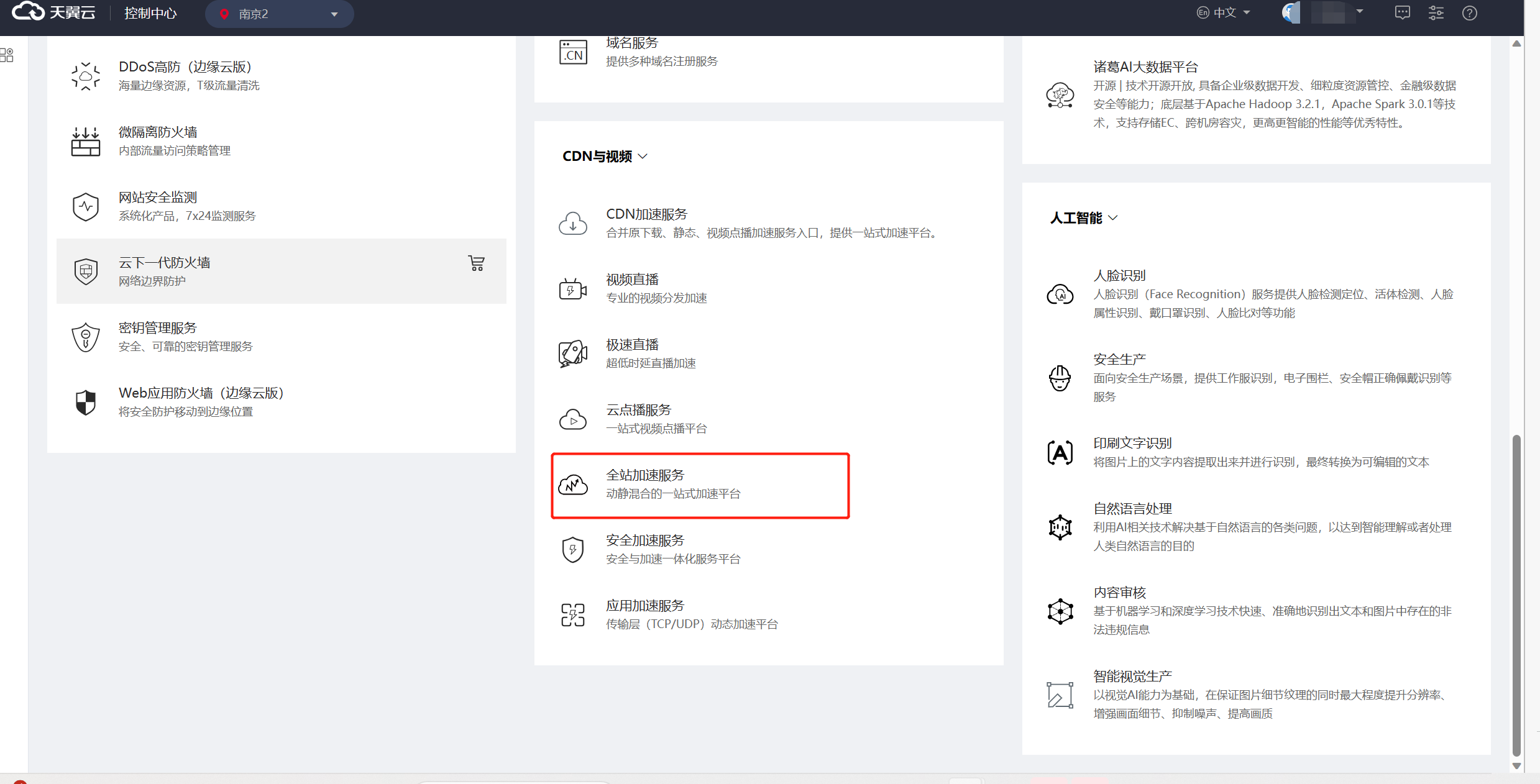Open the 人脸识别 service link
The height and width of the screenshot is (784, 1540).
(1119, 275)
